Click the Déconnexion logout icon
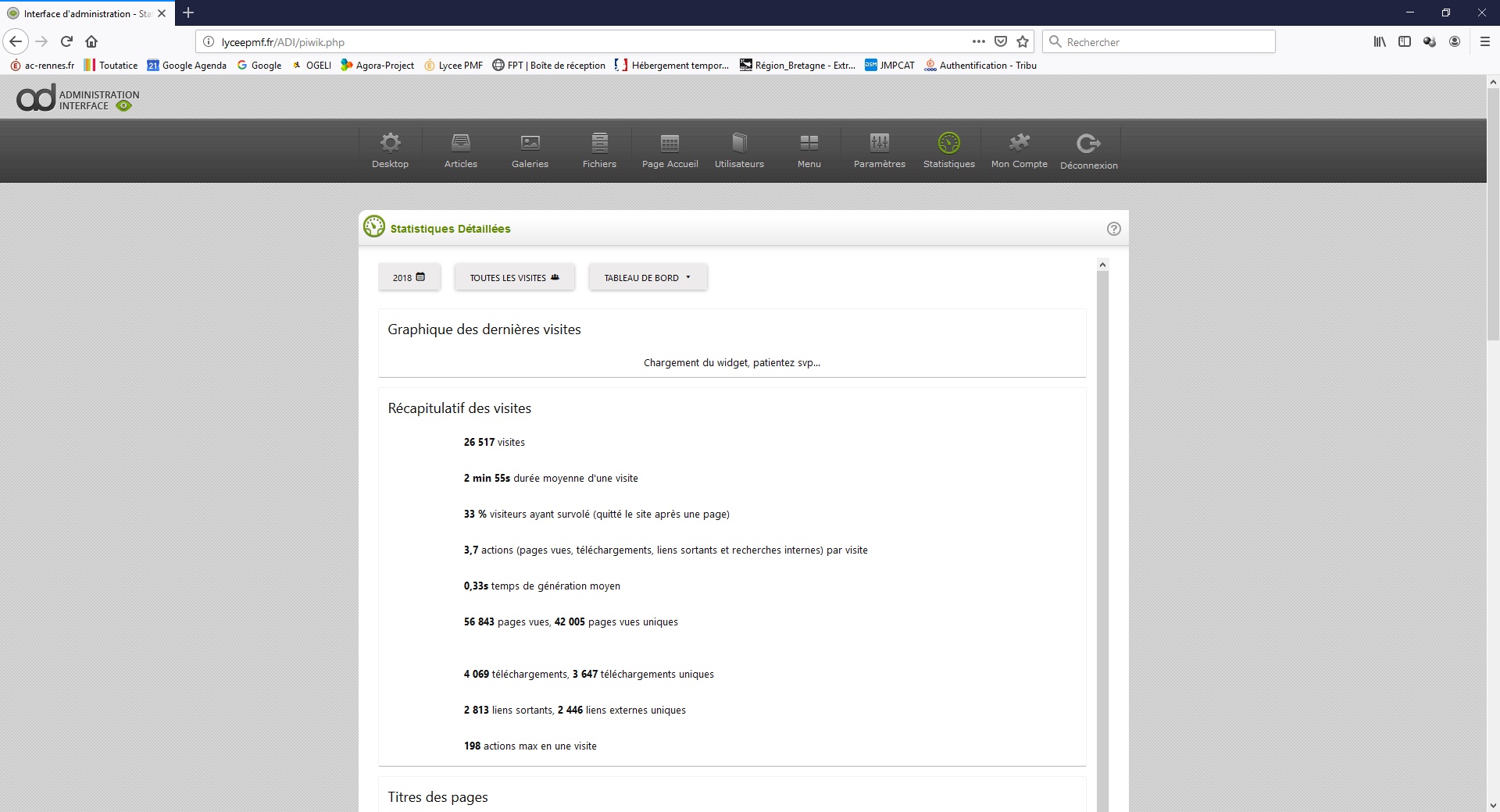The height and width of the screenshot is (812, 1500). (x=1088, y=144)
